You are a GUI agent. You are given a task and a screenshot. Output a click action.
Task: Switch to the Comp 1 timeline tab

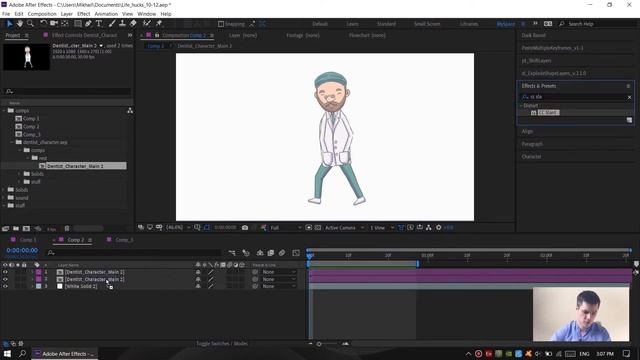(x=28, y=240)
